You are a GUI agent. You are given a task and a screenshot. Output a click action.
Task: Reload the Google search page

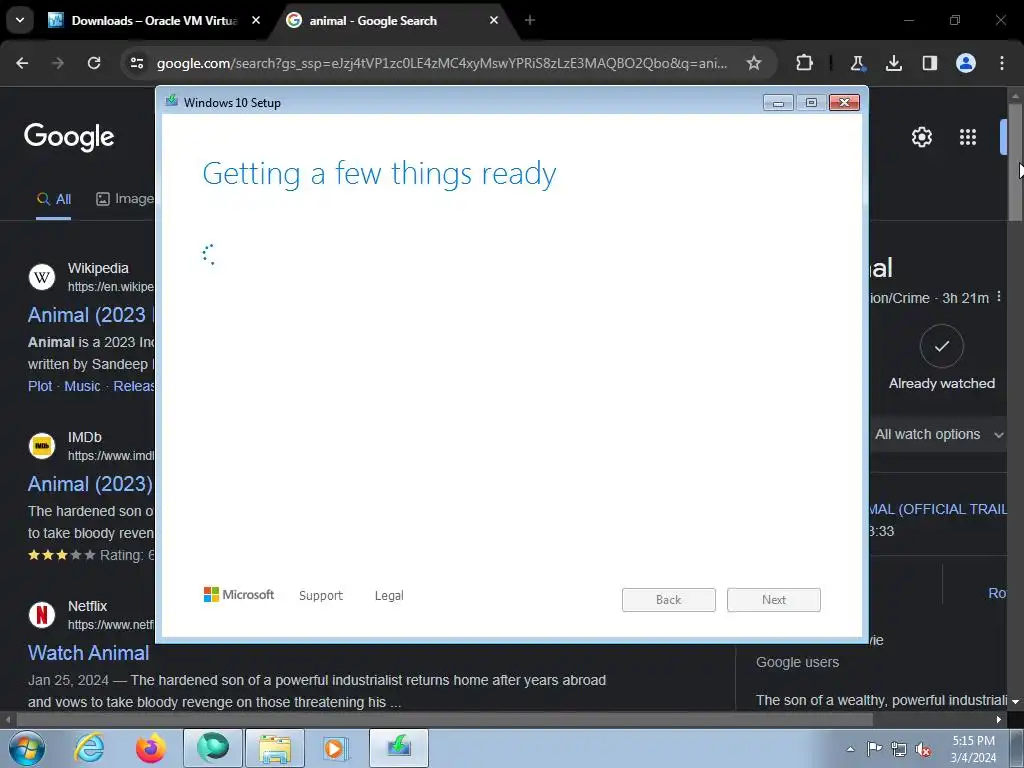(94, 63)
